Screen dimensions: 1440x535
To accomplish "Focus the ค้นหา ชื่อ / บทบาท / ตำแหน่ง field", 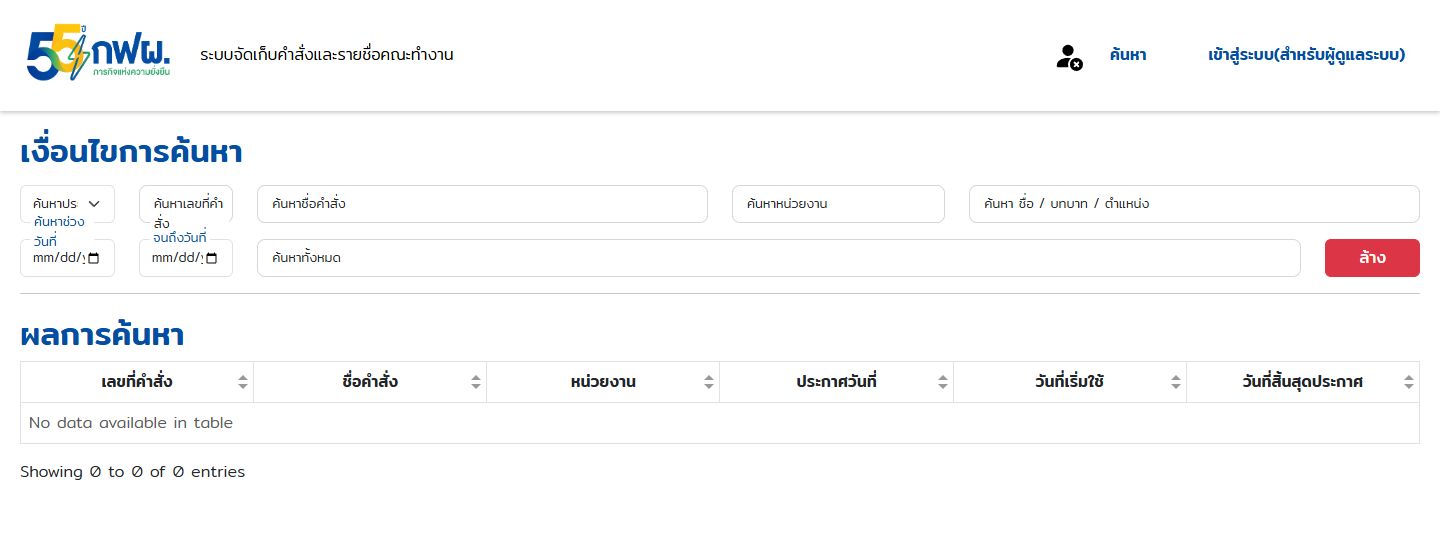I will click(1194, 204).
